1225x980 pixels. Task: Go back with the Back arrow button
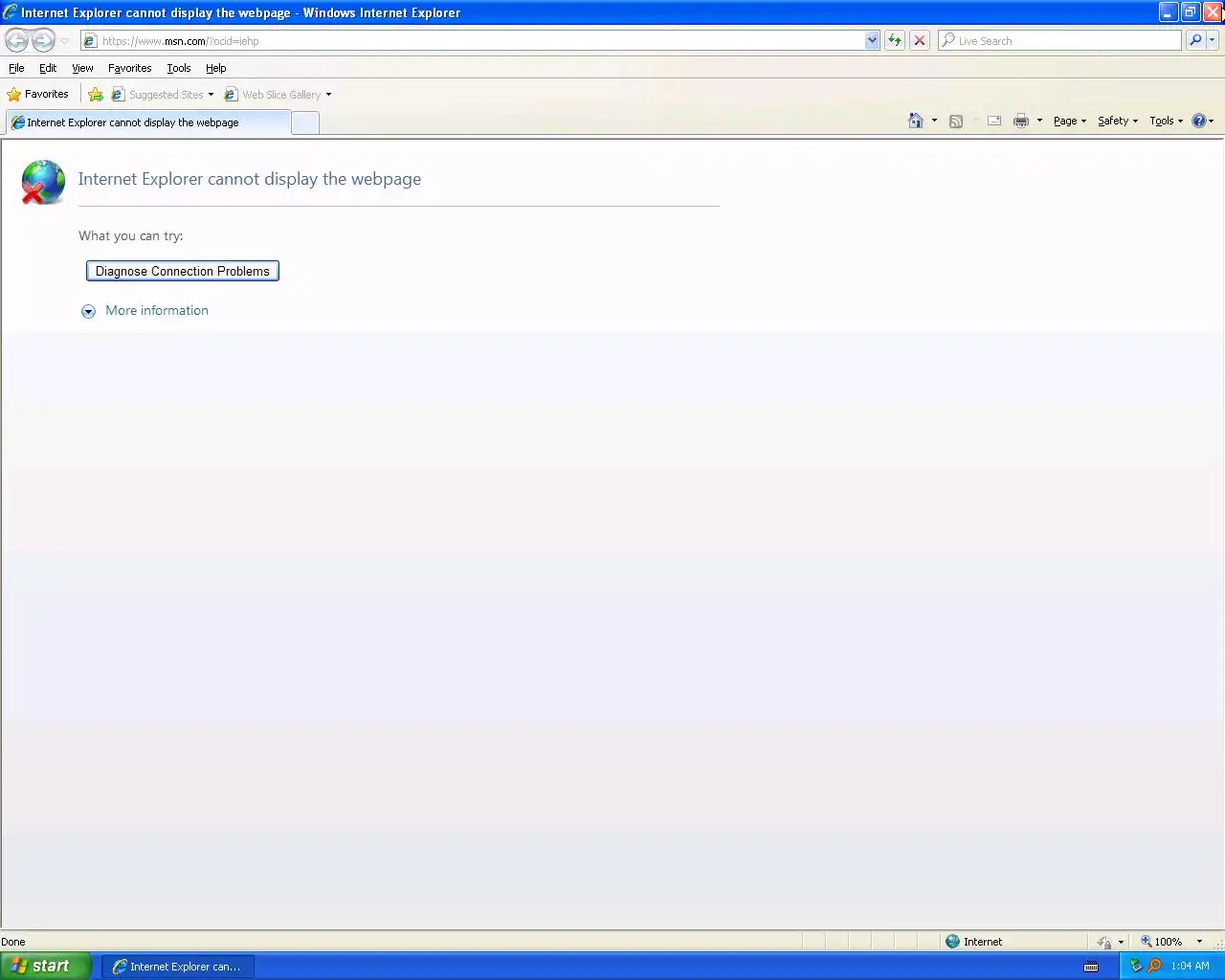[x=17, y=40]
